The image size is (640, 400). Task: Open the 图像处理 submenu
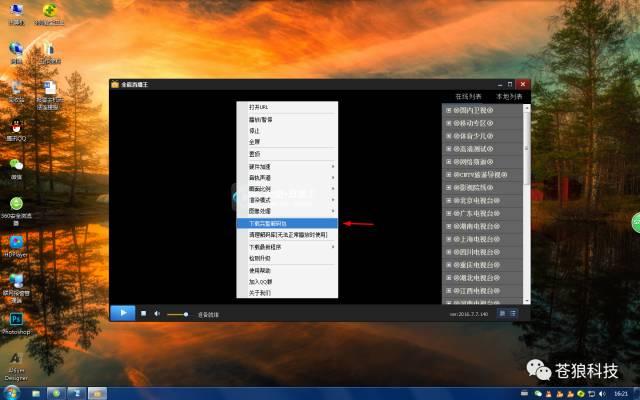[287, 211]
